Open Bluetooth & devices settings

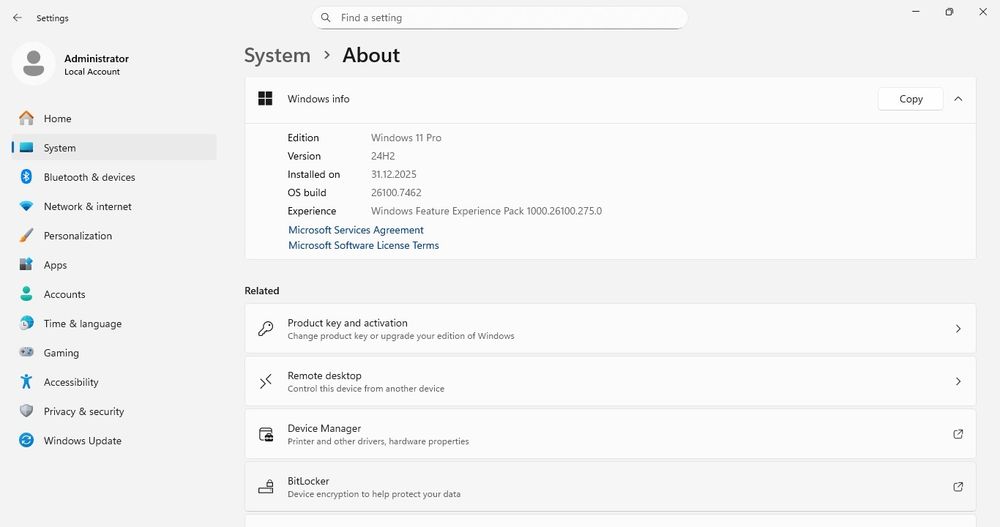point(114,177)
